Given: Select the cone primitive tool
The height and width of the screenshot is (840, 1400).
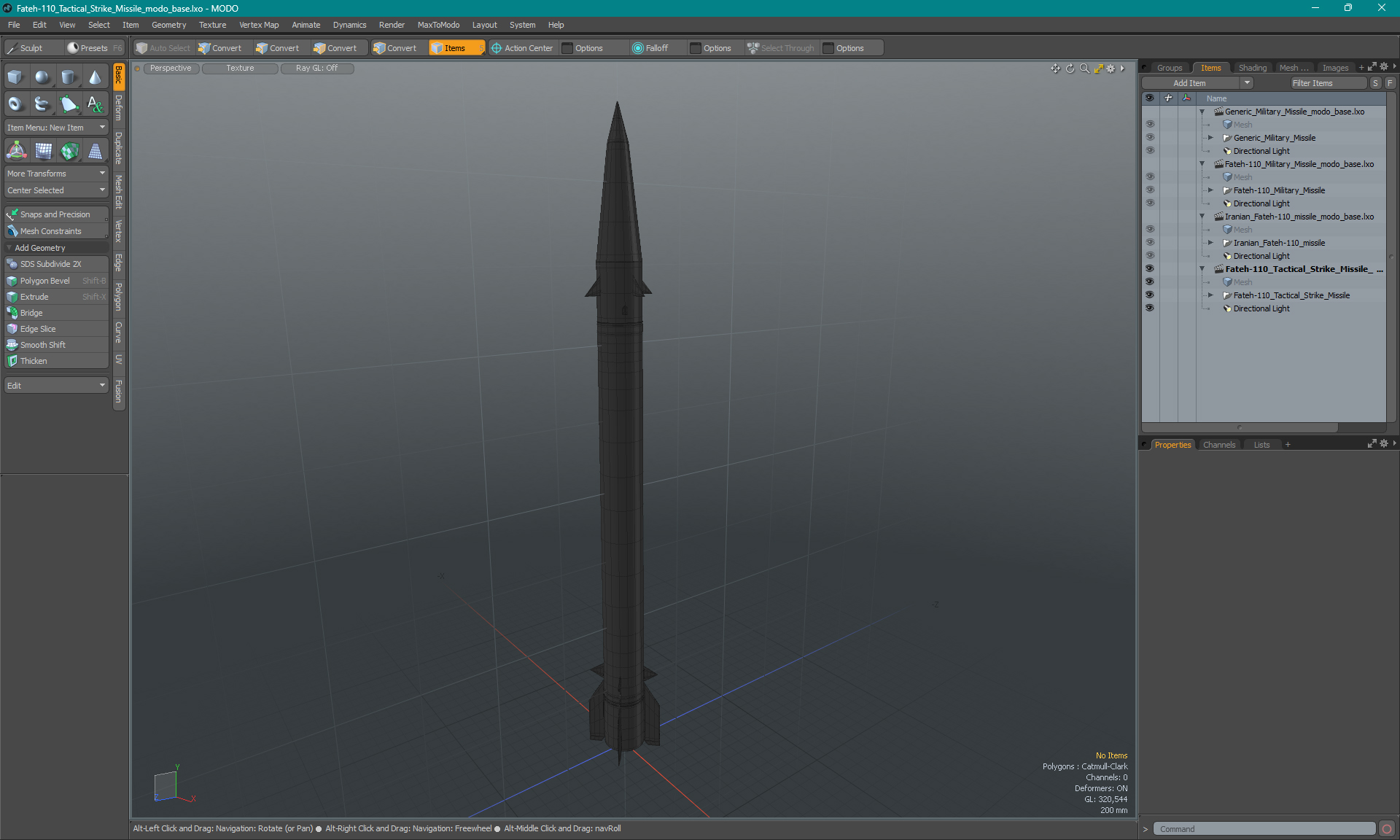Looking at the screenshot, I should point(95,77).
